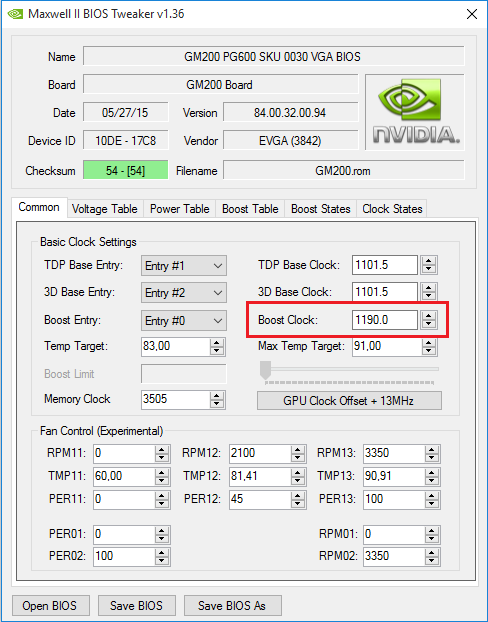Open the Boost Entry dropdown
The width and height of the screenshot is (488, 622).
pyautogui.click(x=184, y=320)
